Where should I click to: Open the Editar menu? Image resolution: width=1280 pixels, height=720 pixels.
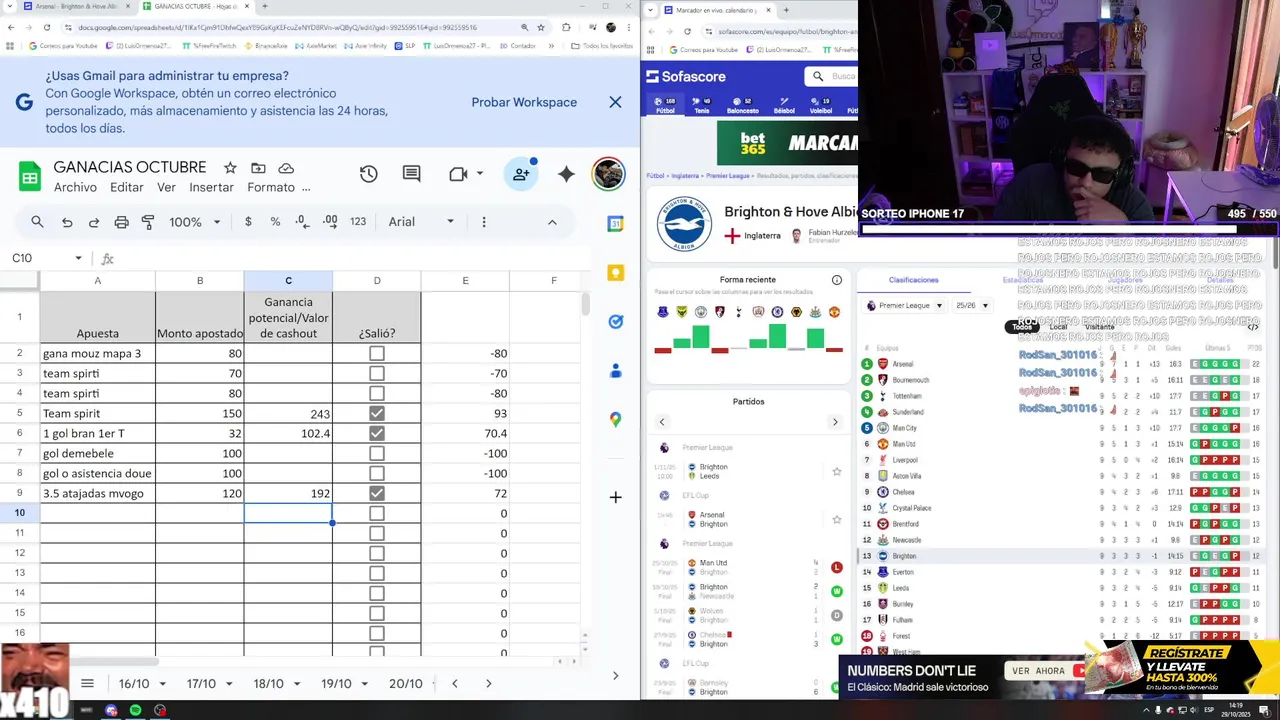coord(127,187)
